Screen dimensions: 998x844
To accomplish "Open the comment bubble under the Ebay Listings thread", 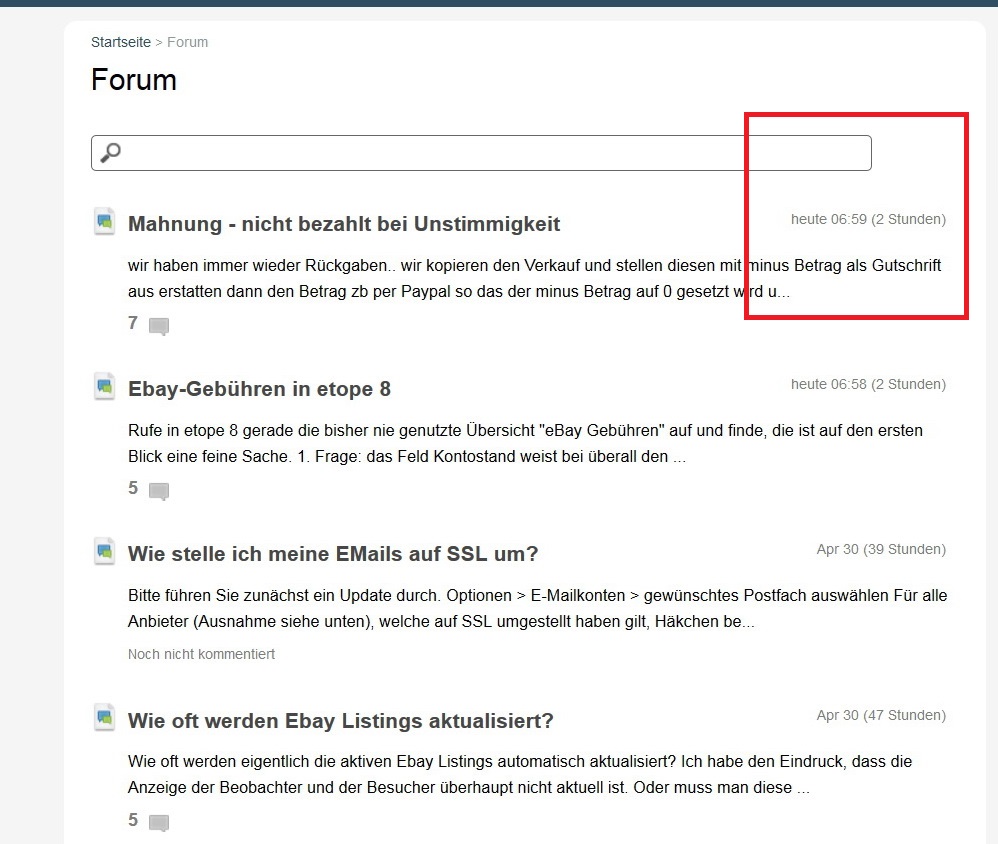I will [x=158, y=823].
